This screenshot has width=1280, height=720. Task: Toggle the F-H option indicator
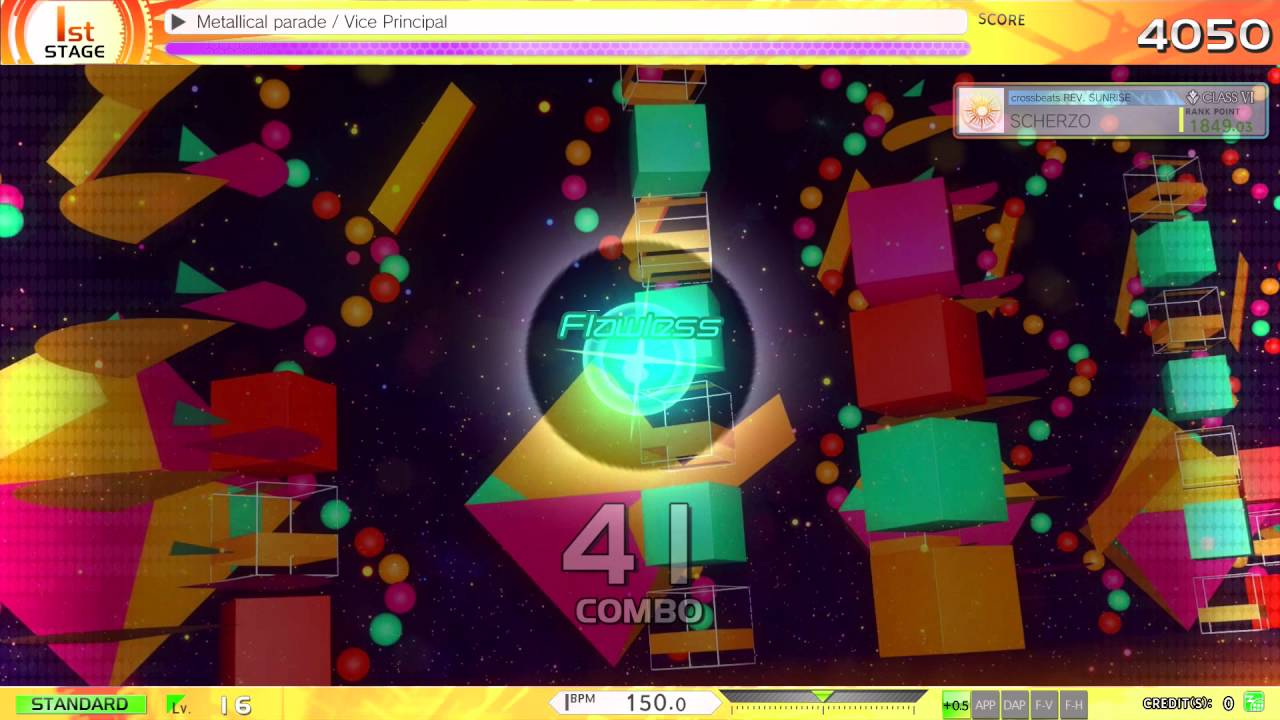[x=1073, y=704]
